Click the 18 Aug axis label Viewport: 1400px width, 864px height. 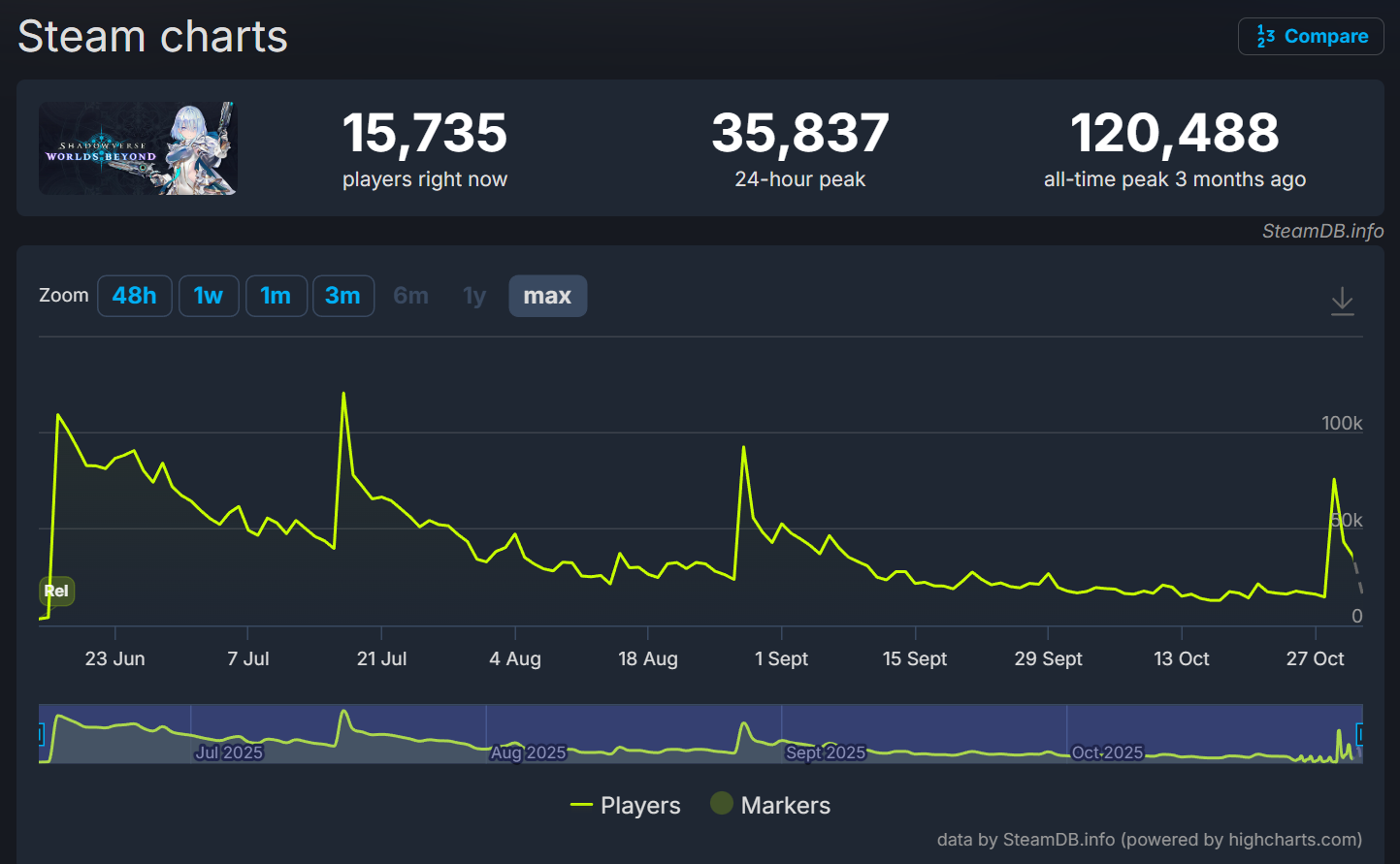click(648, 658)
